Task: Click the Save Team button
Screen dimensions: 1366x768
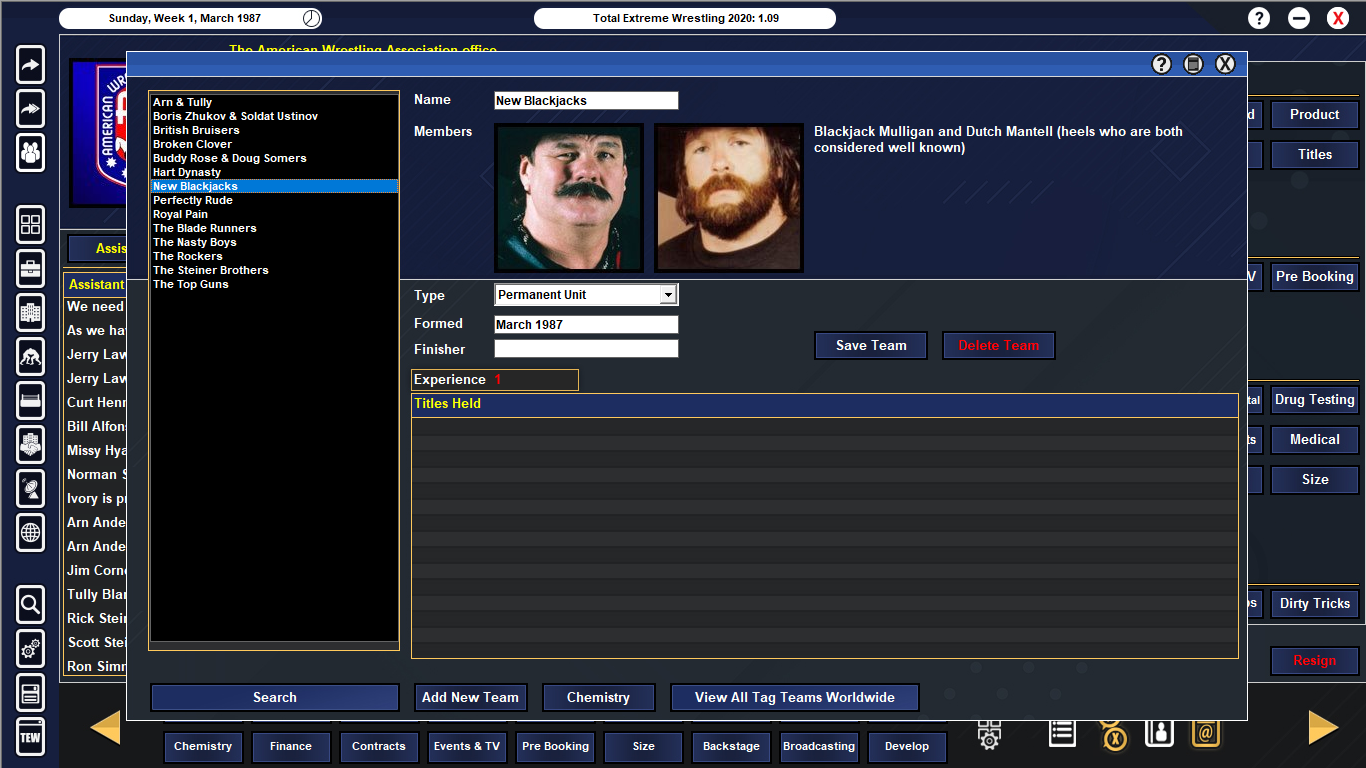Action: tap(871, 345)
